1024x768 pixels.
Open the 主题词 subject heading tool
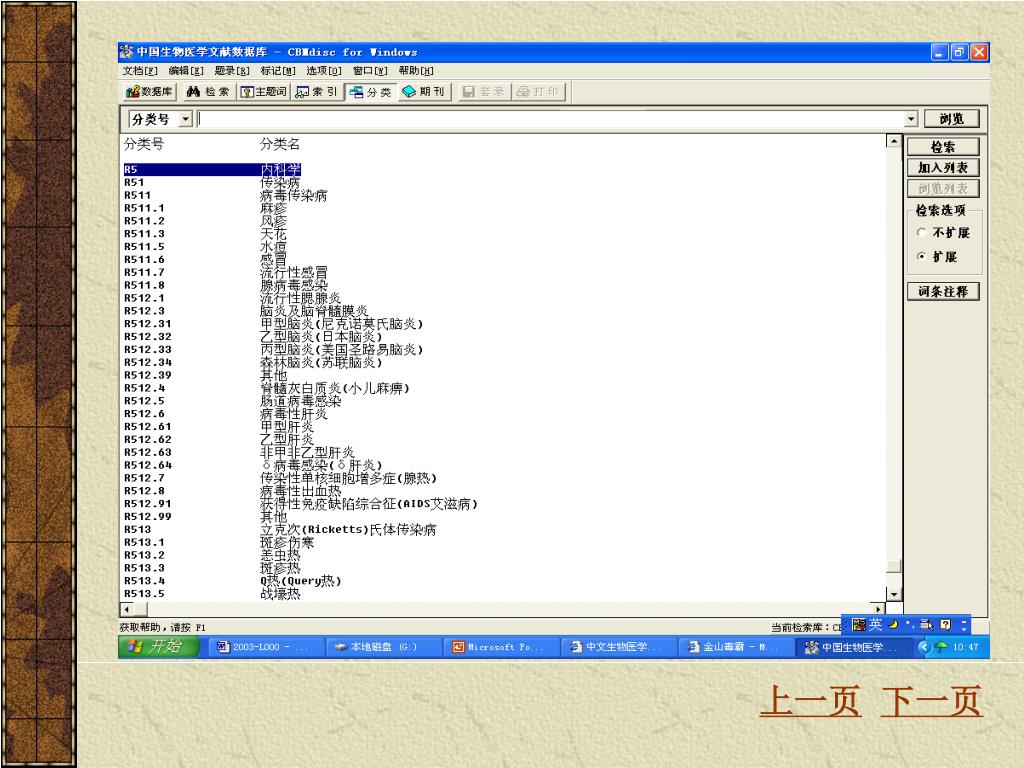(263, 92)
